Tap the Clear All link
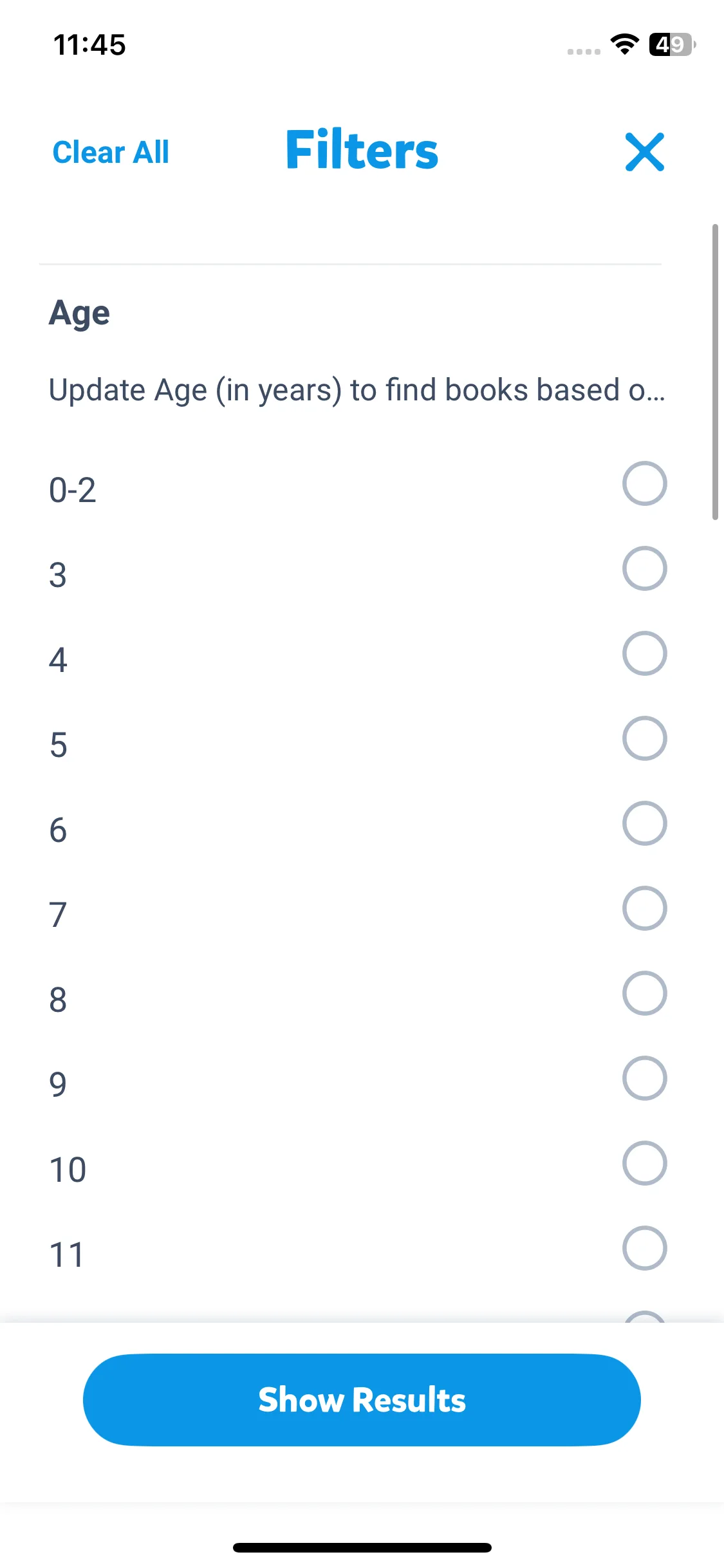The height and width of the screenshot is (1568, 724). (x=111, y=153)
